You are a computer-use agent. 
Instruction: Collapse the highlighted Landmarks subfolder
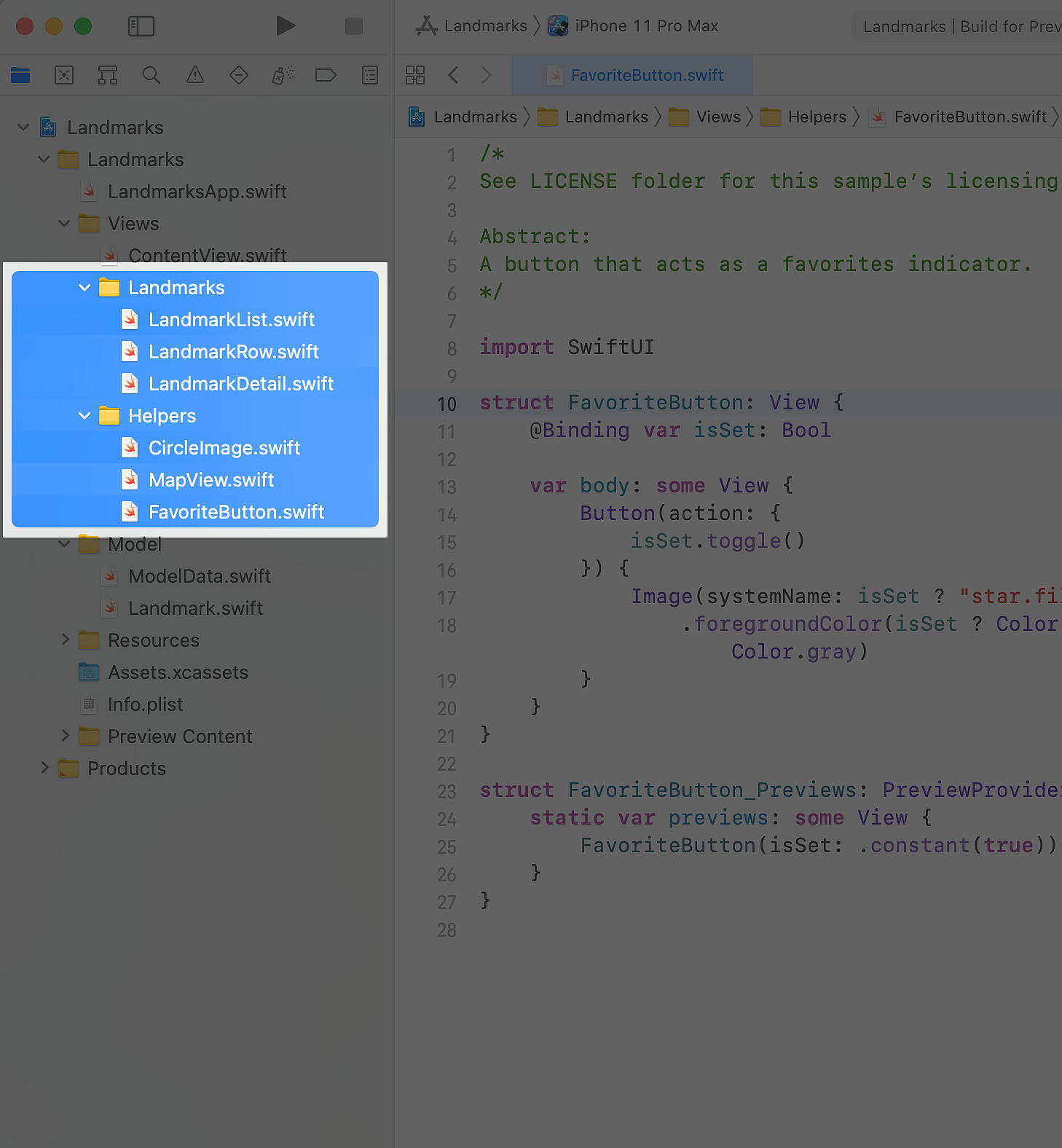[x=84, y=288]
